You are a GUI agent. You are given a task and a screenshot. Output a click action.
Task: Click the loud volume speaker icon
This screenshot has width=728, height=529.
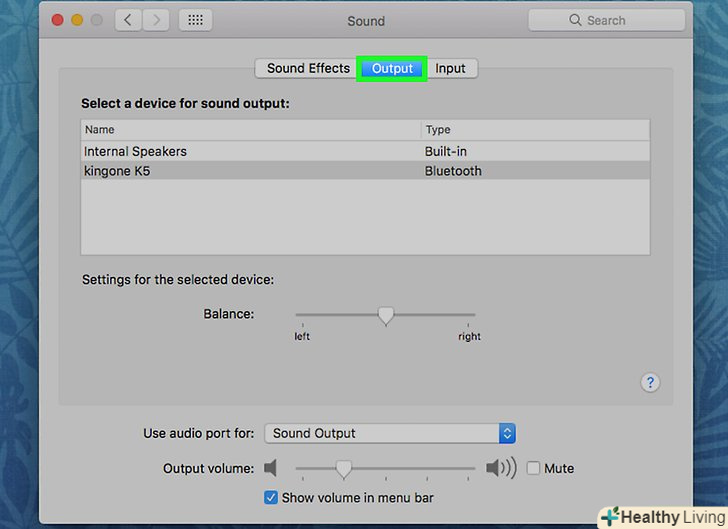(x=501, y=468)
